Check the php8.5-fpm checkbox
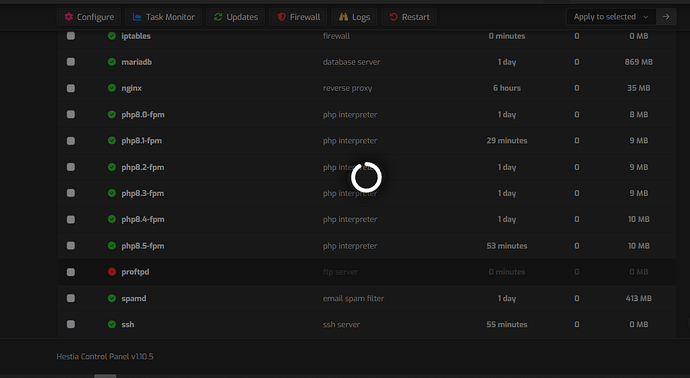Screen dimensions: 690x378 click(70, 246)
